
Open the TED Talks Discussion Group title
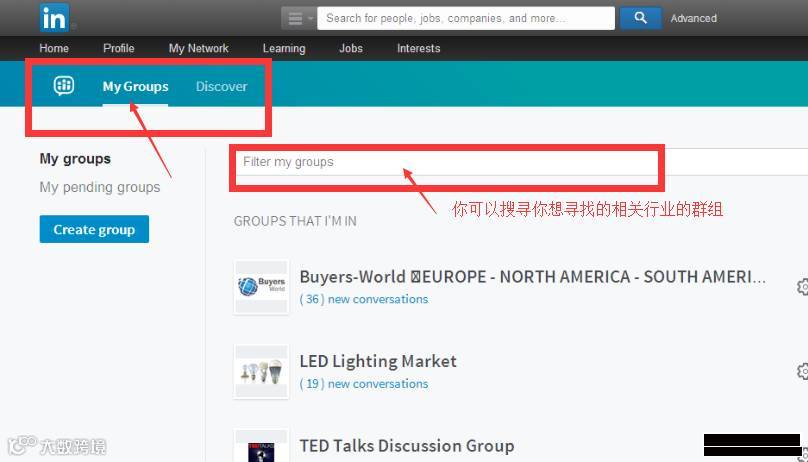point(407,446)
